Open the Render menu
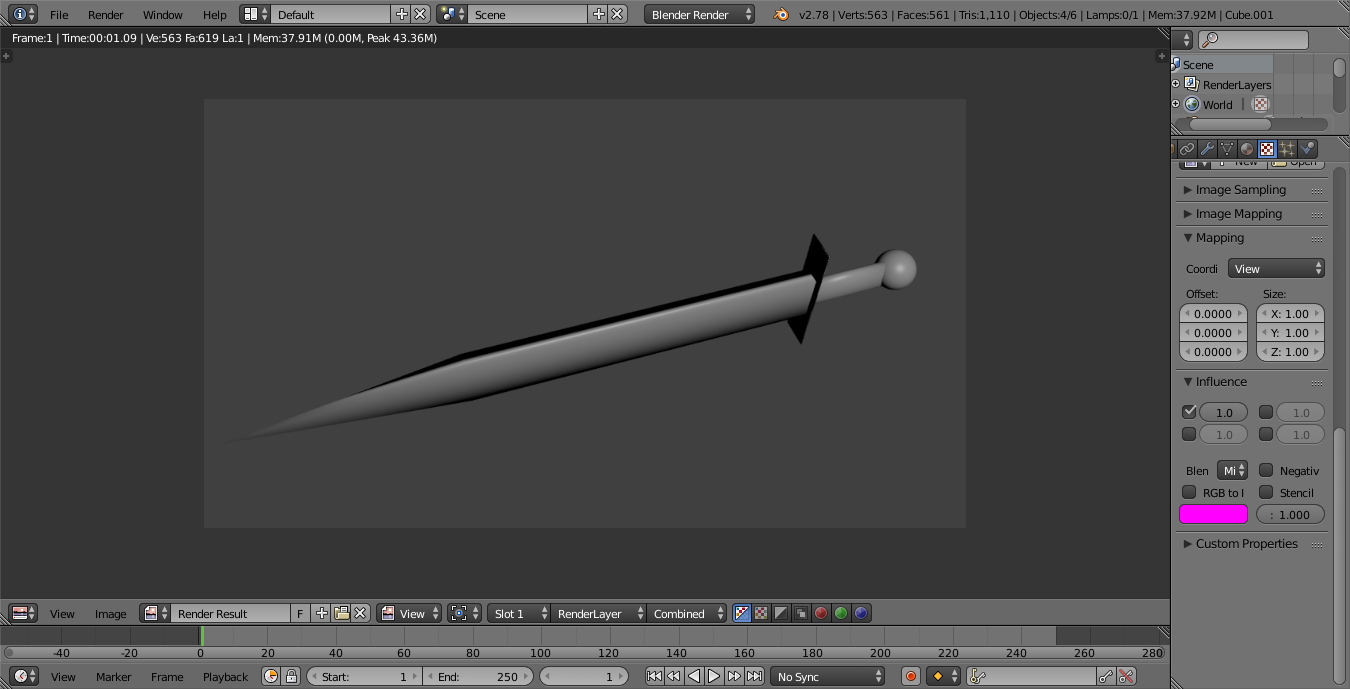Viewport: 1350px width, 689px height. point(105,15)
